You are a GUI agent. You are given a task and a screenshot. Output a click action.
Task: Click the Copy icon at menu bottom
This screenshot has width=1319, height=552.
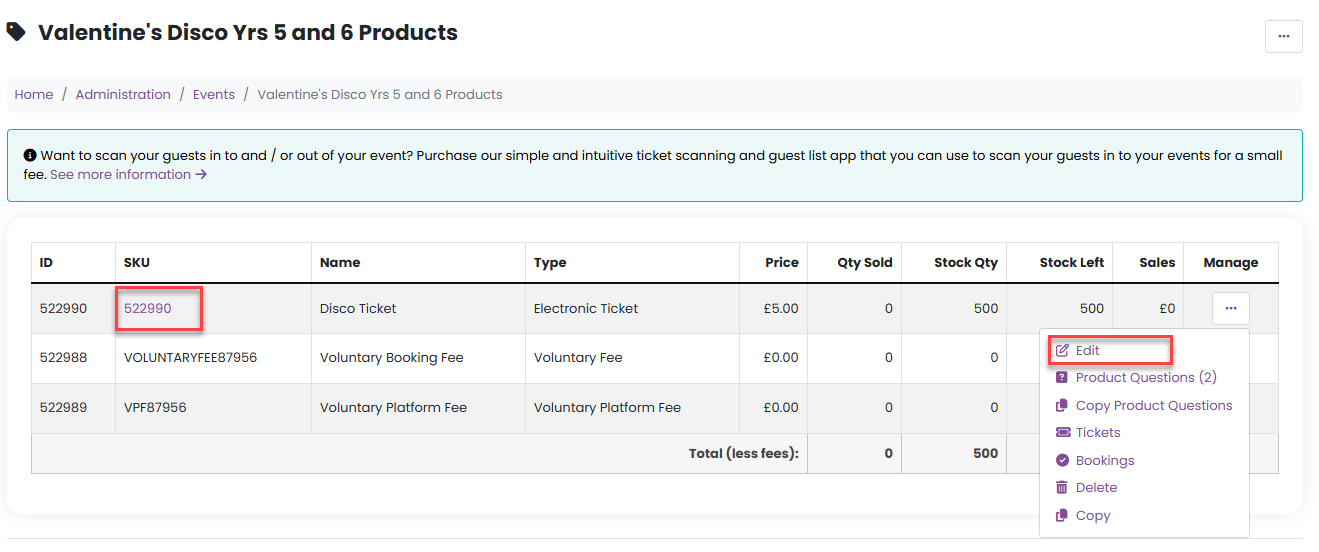(1062, 516)
